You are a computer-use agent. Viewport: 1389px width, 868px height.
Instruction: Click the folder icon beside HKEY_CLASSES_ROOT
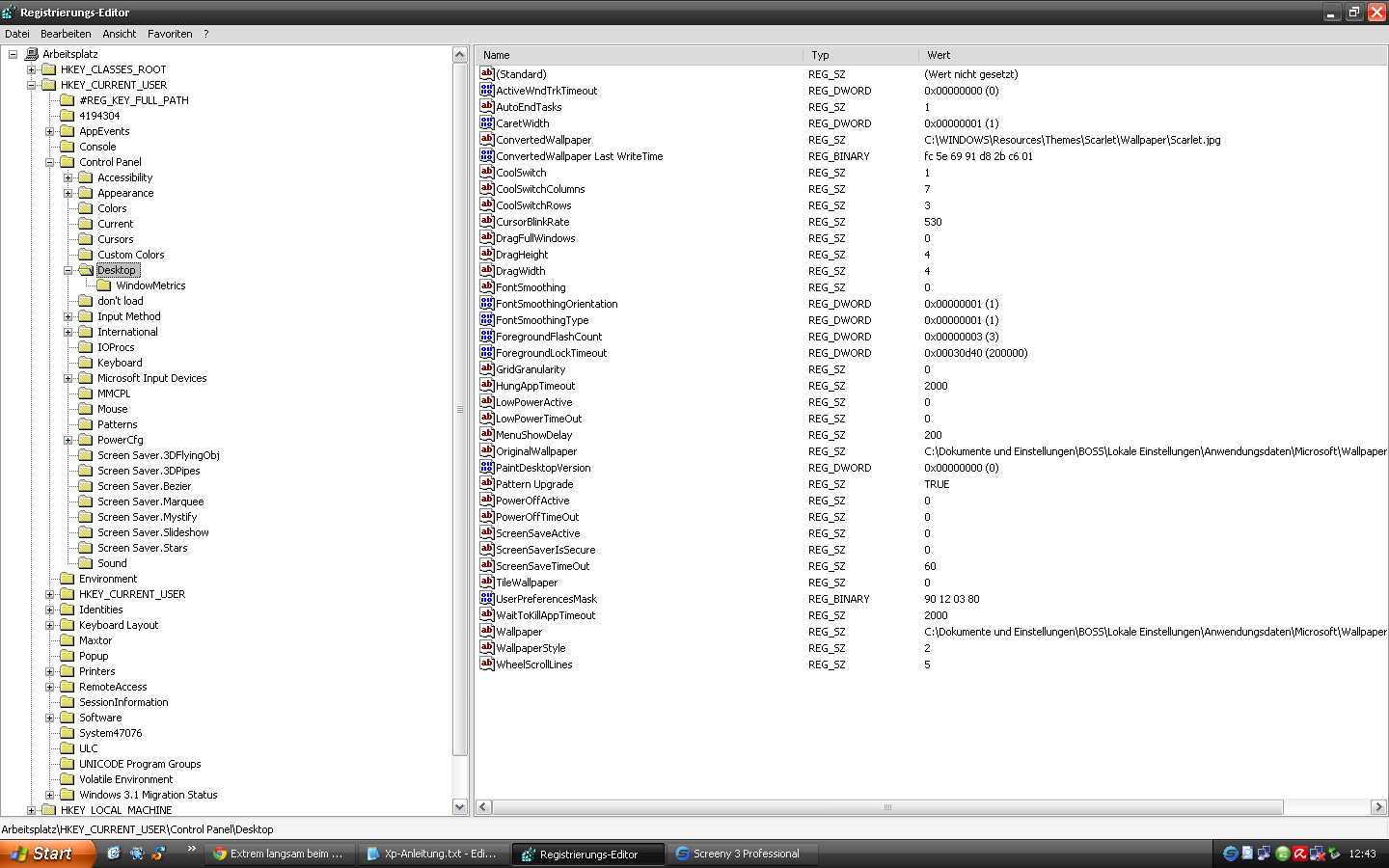coord(49,69)
